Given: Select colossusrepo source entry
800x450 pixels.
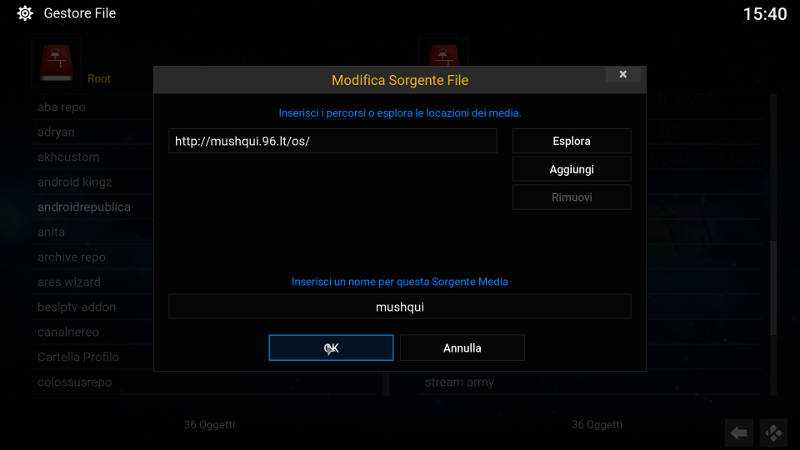Looking at the screenshot, I should click(x=74, y=382).
